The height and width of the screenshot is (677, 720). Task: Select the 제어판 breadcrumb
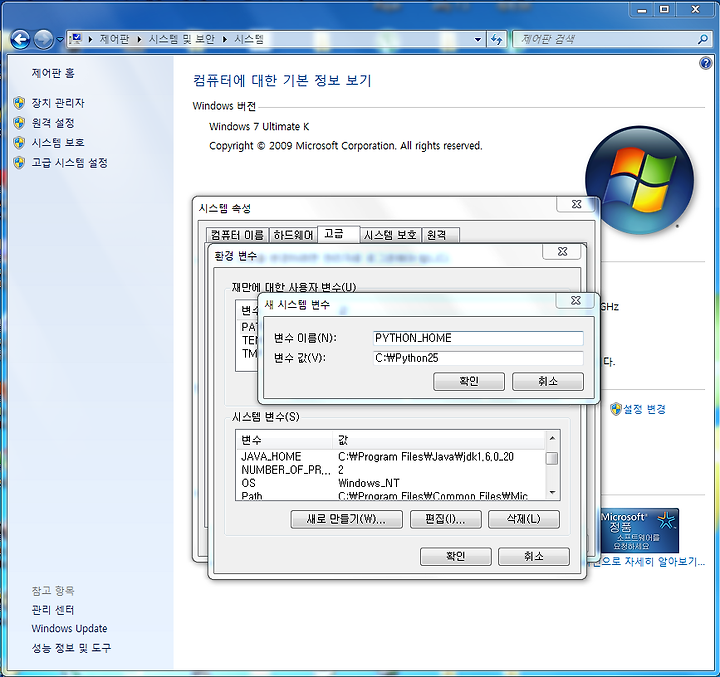tap(114, 39)
